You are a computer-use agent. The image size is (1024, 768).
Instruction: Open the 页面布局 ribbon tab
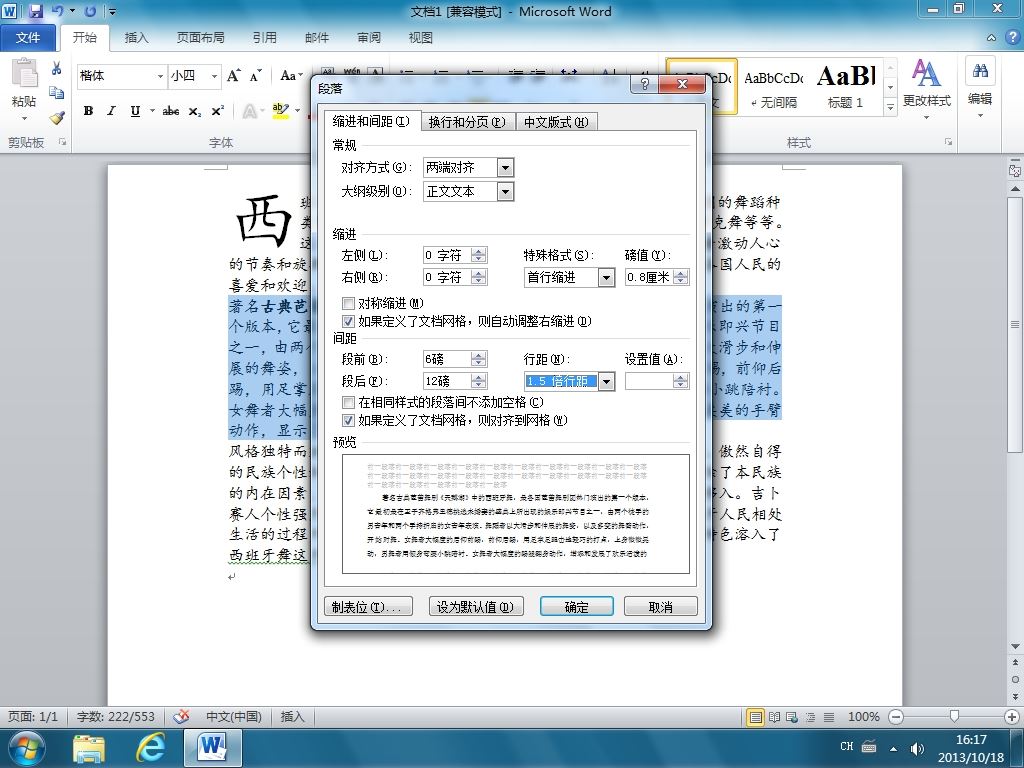click(x=200, y=38)
